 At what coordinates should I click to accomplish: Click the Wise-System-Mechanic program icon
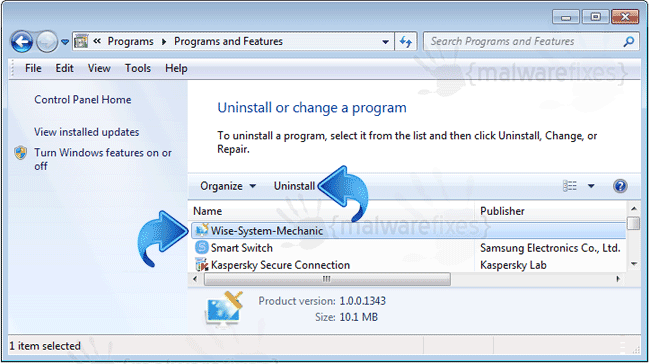pos(201,230)
